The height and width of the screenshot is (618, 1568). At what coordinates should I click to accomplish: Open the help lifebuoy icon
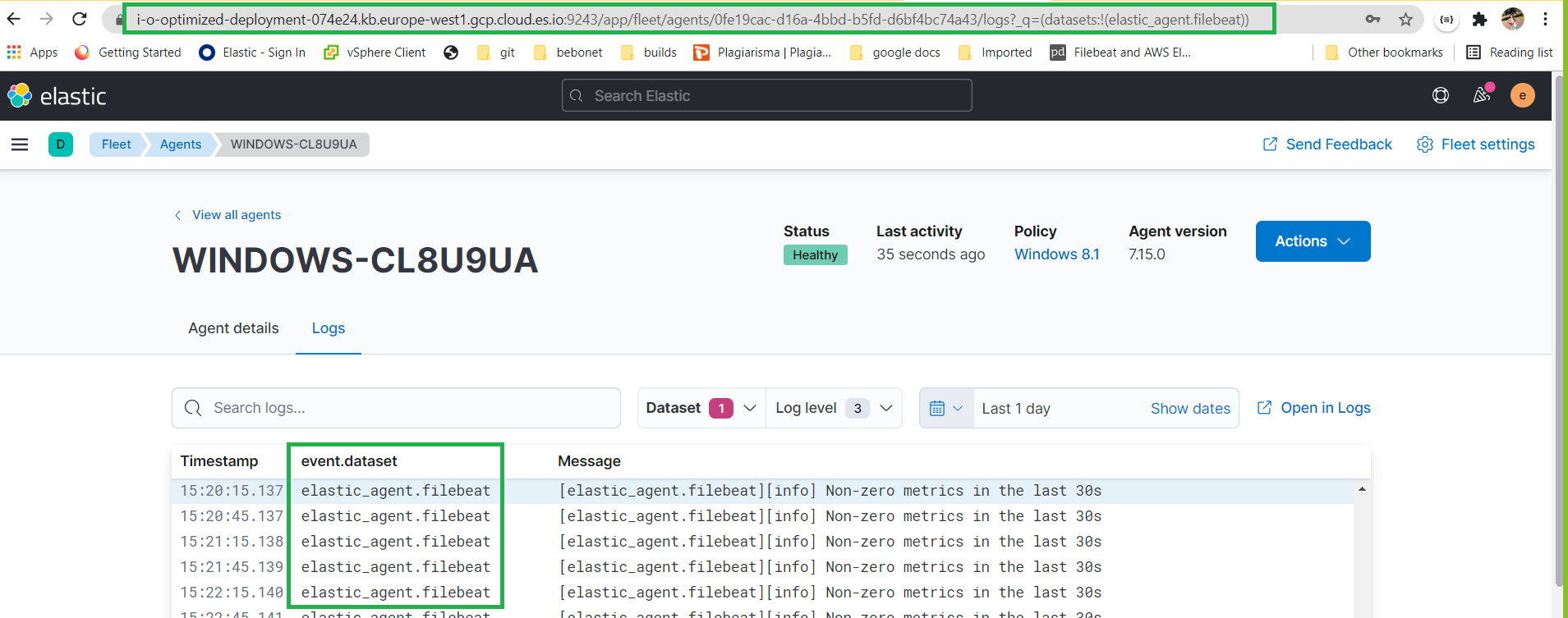1441,95
